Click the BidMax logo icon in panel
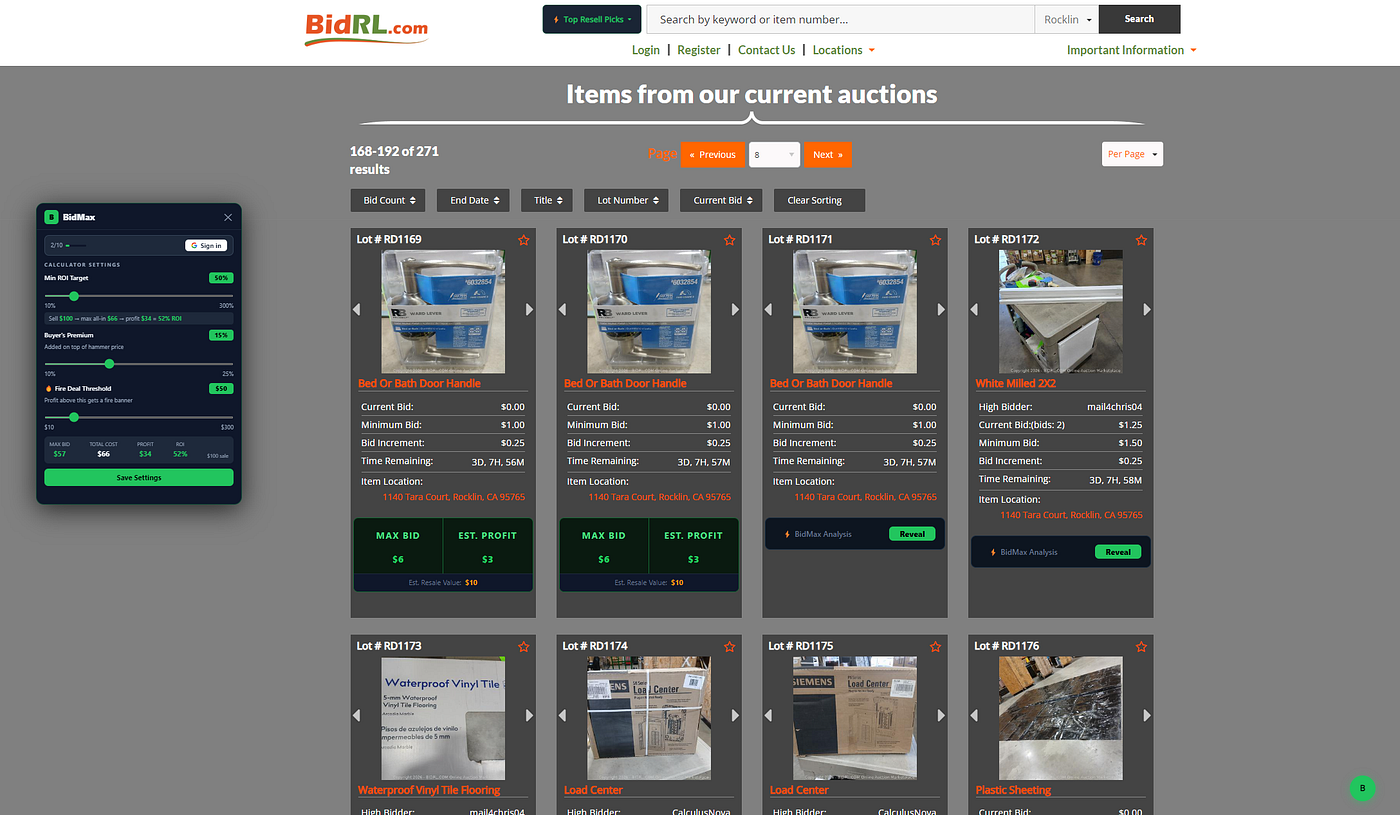This screenshot has height=815, width=1400. pos(51,217)
